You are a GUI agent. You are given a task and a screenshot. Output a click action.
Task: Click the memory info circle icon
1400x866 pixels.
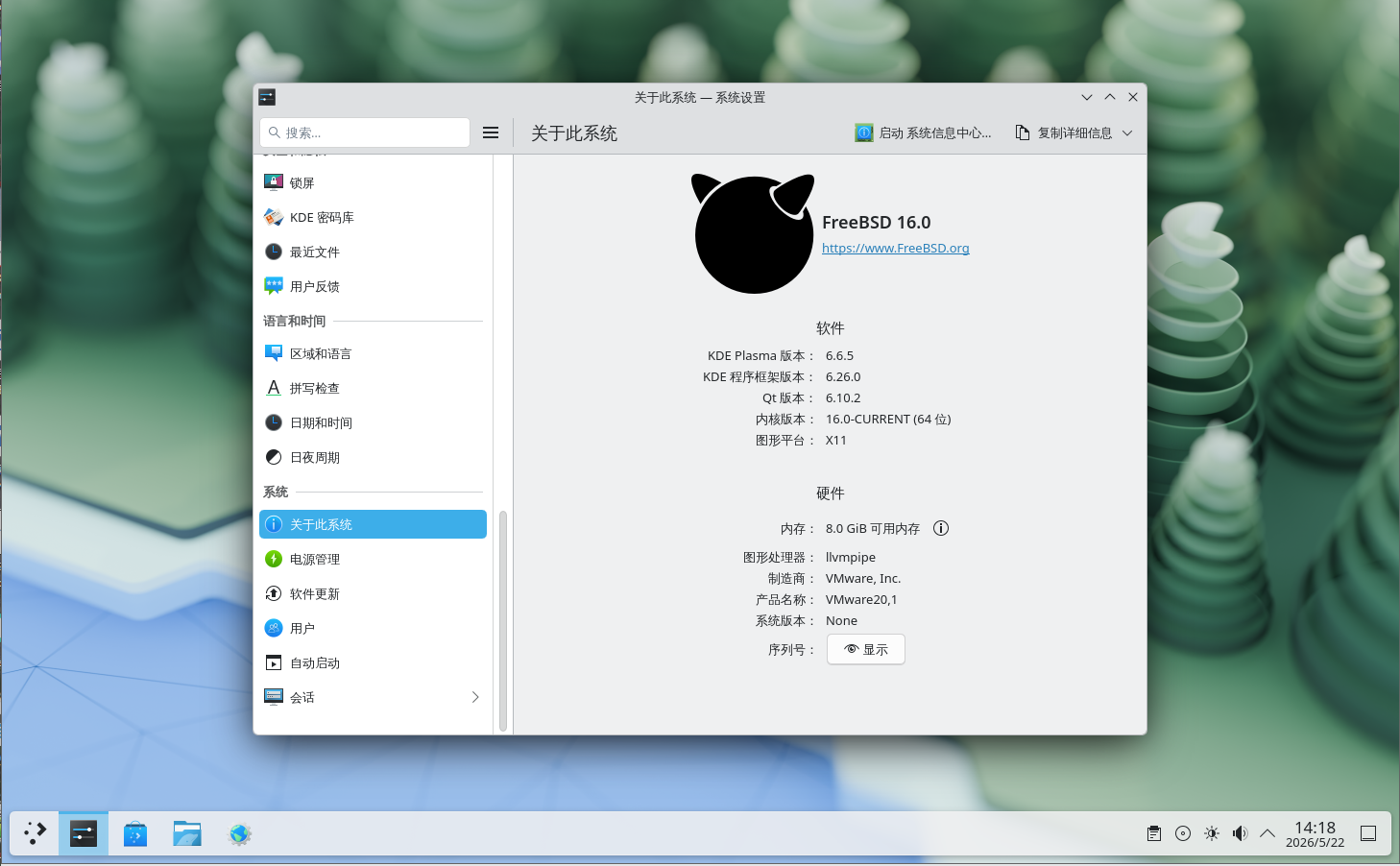941,528
